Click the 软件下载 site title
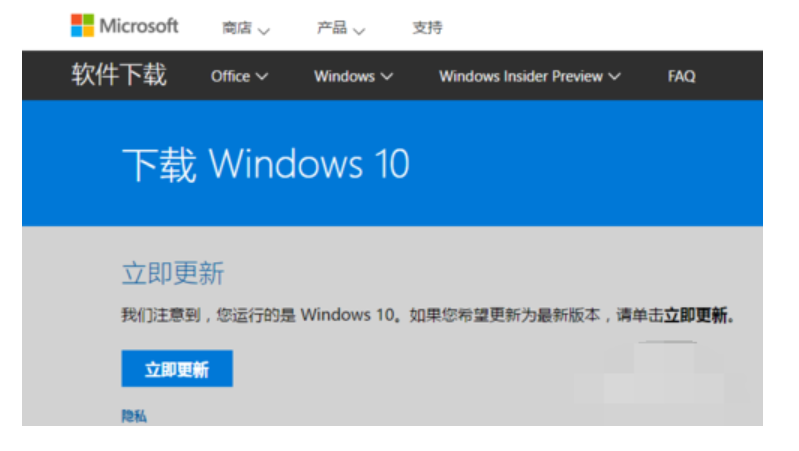Viewport: 799px width, 451px height. point(119,76)
